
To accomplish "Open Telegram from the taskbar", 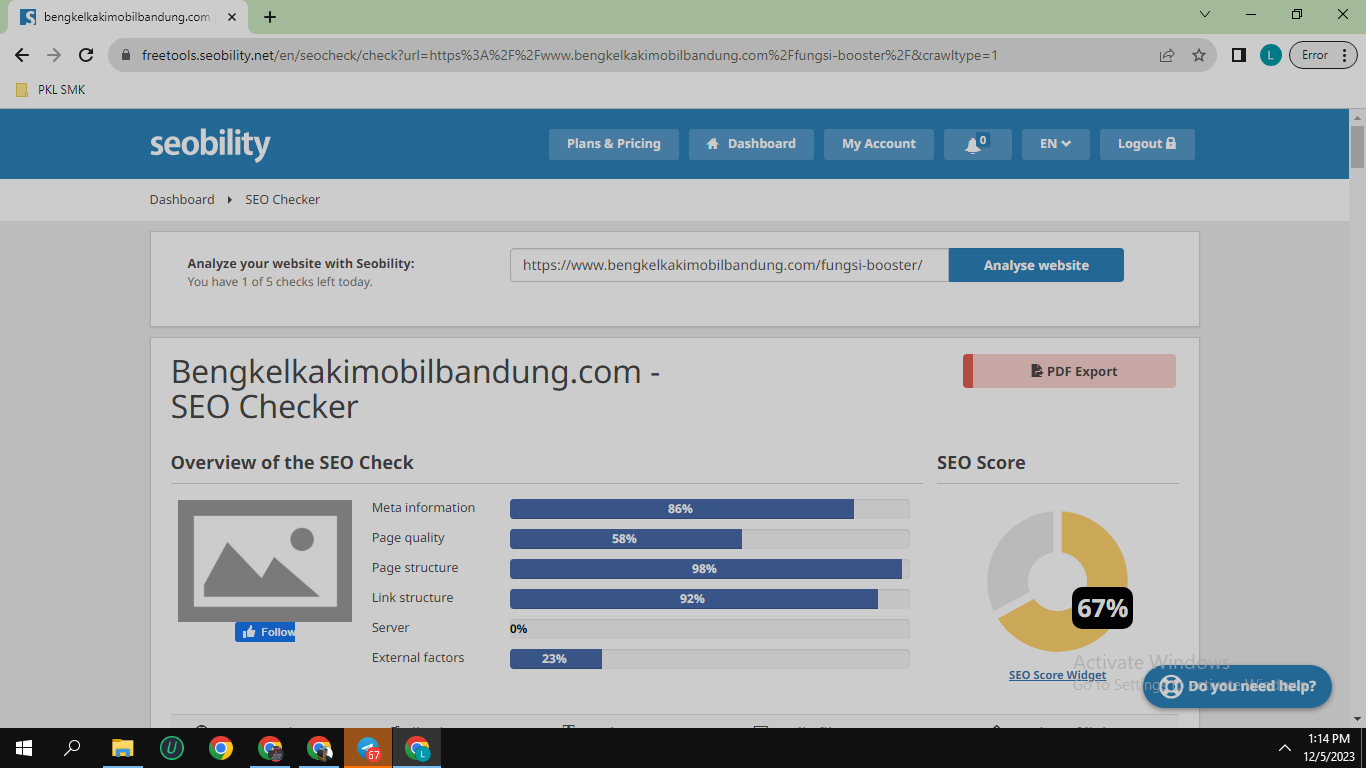I will click(x=369, y=747).
